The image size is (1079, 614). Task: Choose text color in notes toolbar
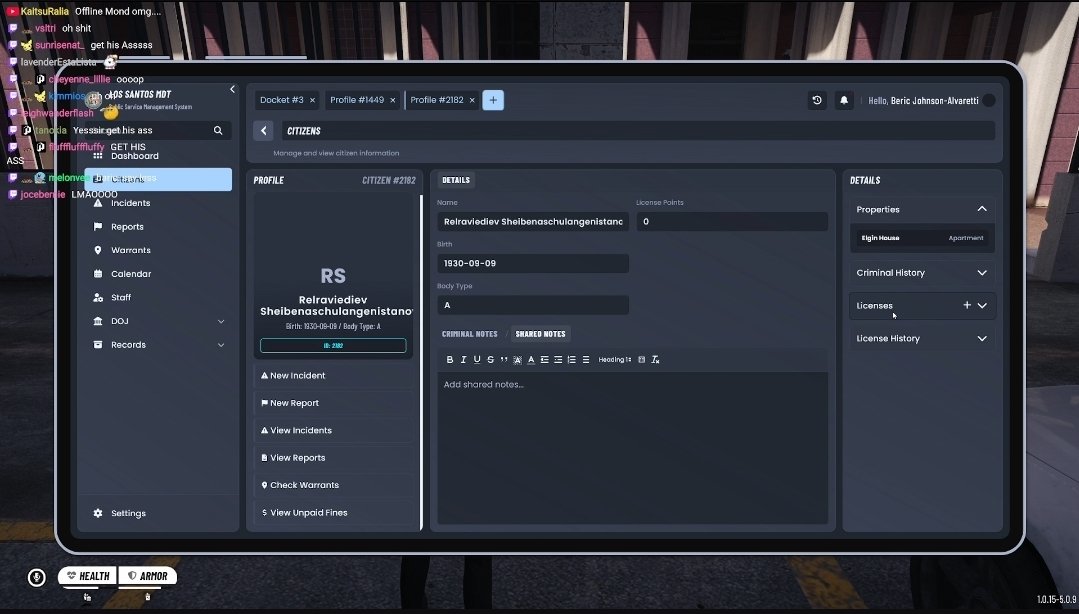point(531,359)
